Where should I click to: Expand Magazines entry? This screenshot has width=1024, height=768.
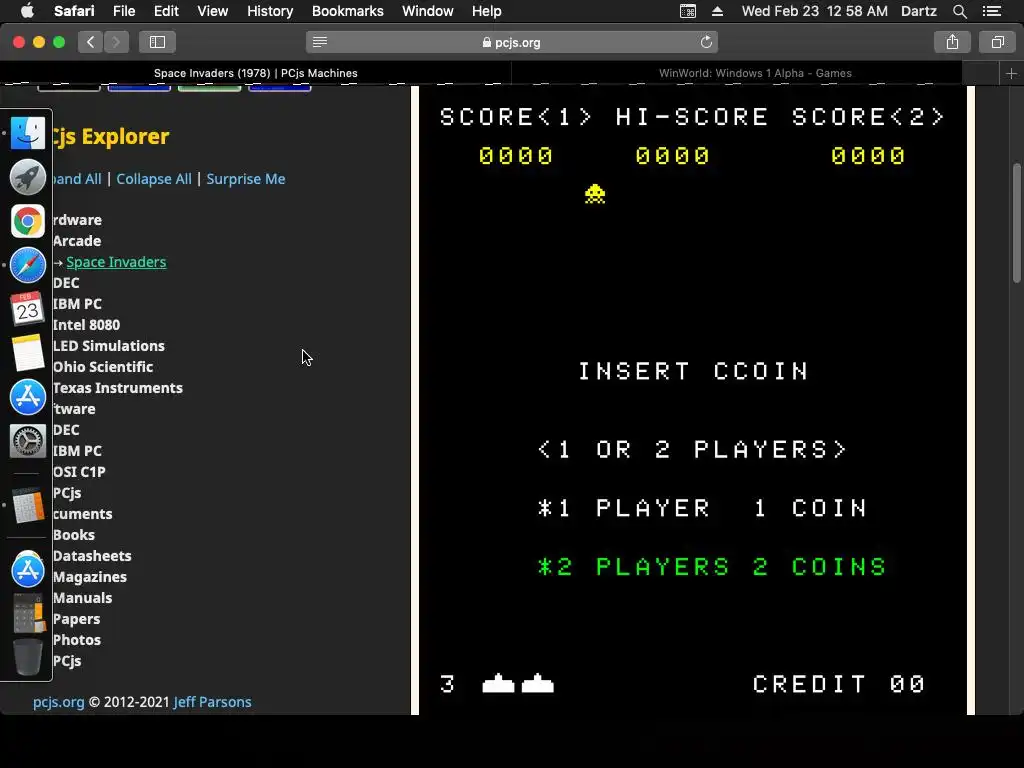coord(89,577)
